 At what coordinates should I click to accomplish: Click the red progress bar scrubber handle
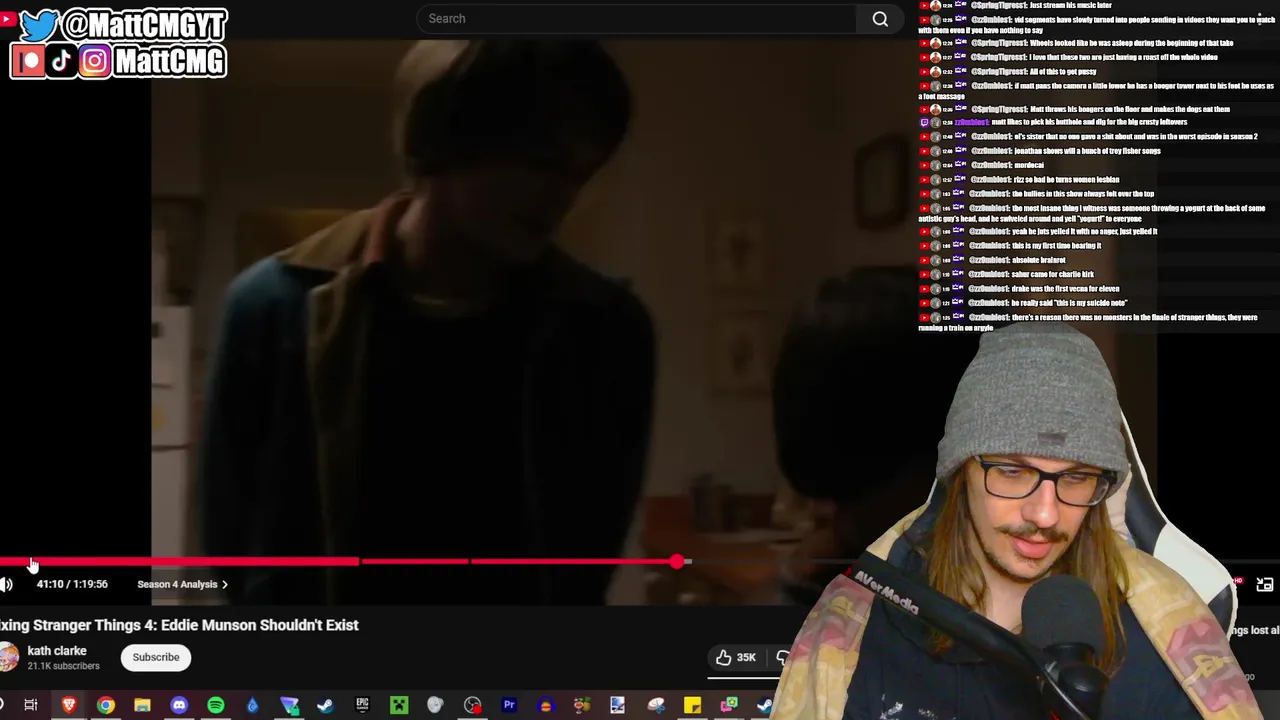coord(678,562)
